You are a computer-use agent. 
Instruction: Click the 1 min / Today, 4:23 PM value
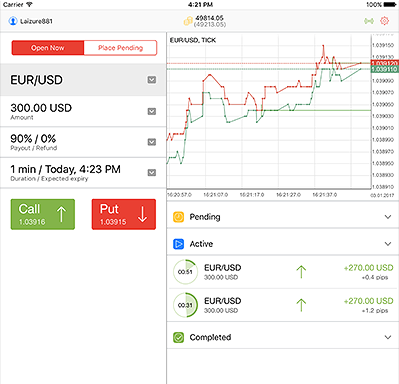(65, 169)
